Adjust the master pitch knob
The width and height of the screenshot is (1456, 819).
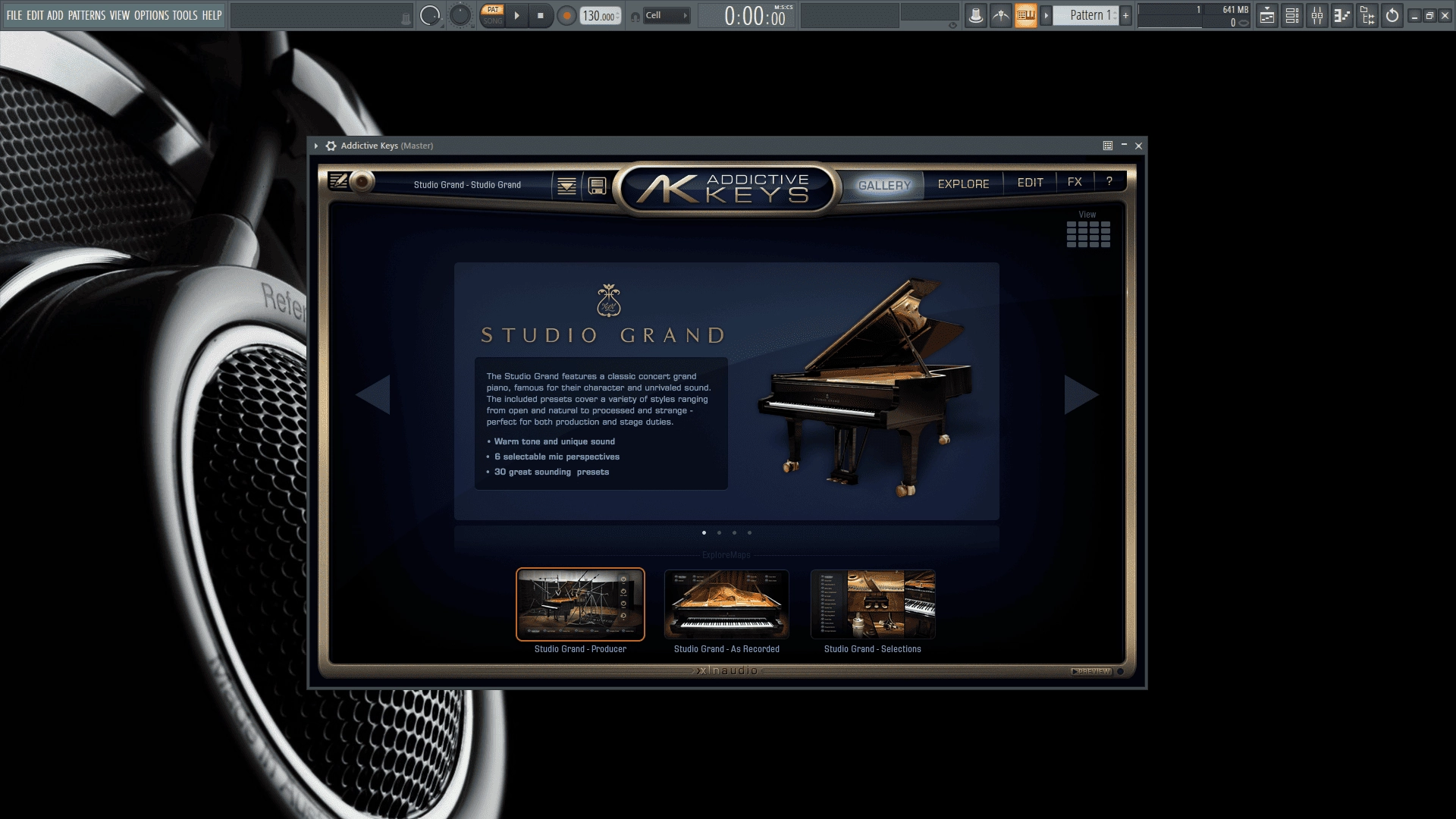click(460, 15)
